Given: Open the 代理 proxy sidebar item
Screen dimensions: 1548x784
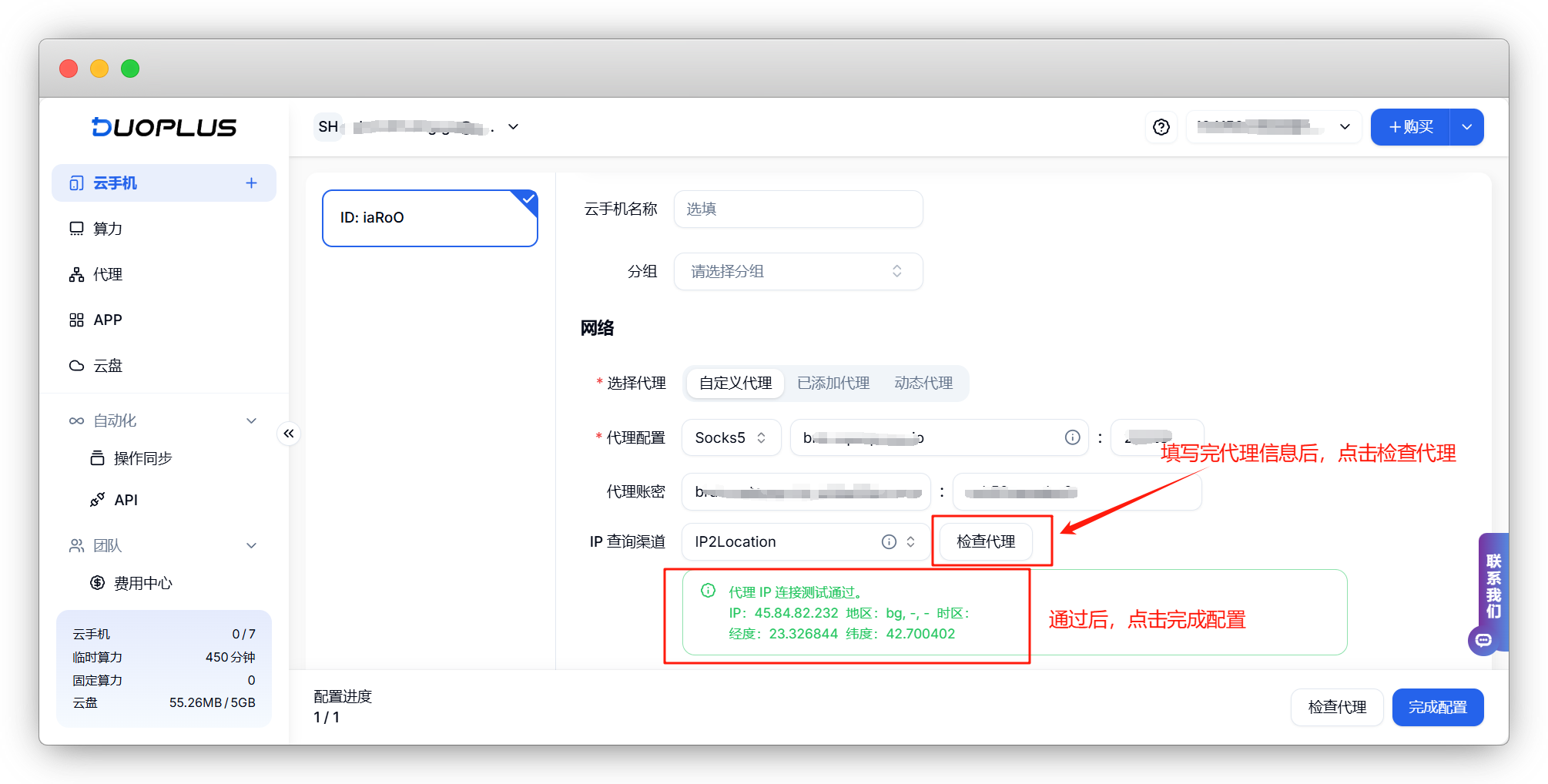Looking at the screenshot, I should pos(164,274).
